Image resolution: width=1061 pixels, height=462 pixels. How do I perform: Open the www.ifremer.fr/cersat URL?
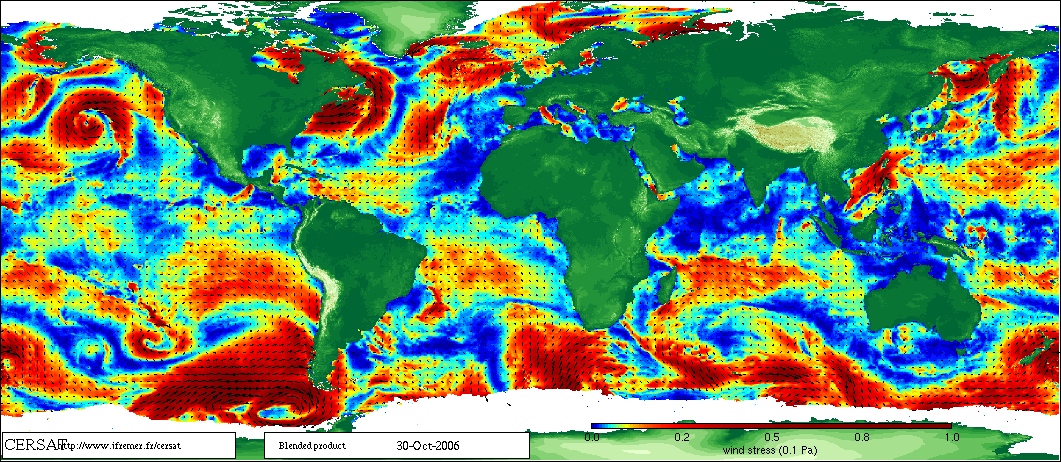[x=120, y=446]
